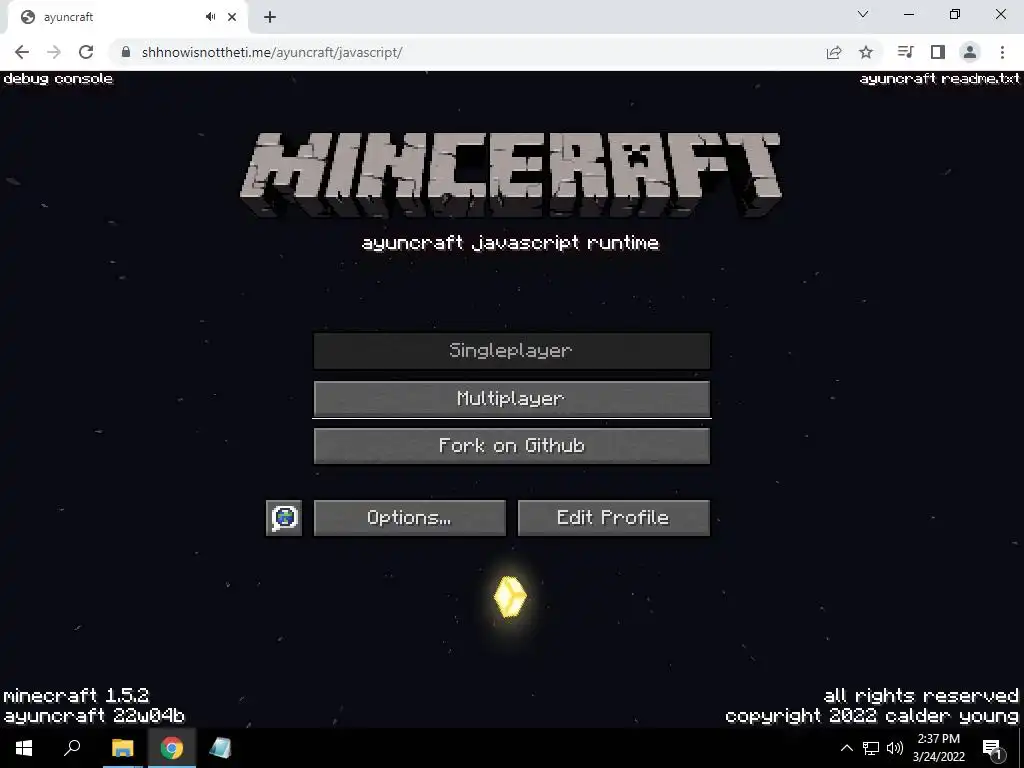Open the media controls icon

tap(905, 52)
